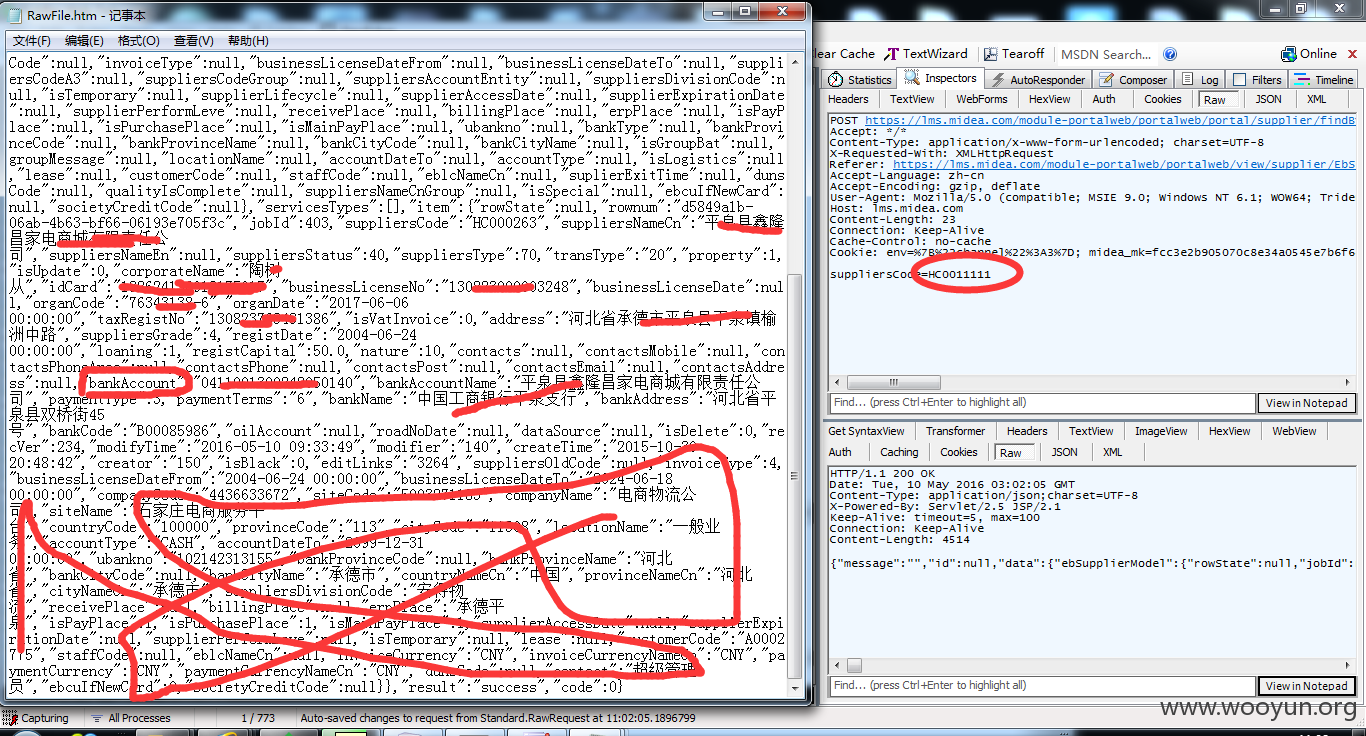Click the response horizontal scrollbar
This screenshot has width=1366, height=736.
[x=1093, y=666]
